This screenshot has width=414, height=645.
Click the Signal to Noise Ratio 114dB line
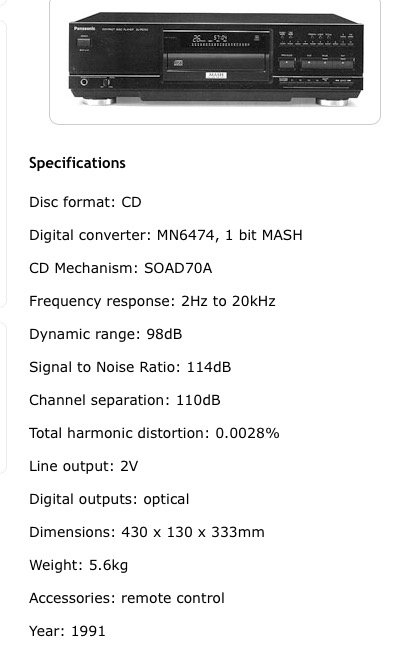(x=130, y=367)
